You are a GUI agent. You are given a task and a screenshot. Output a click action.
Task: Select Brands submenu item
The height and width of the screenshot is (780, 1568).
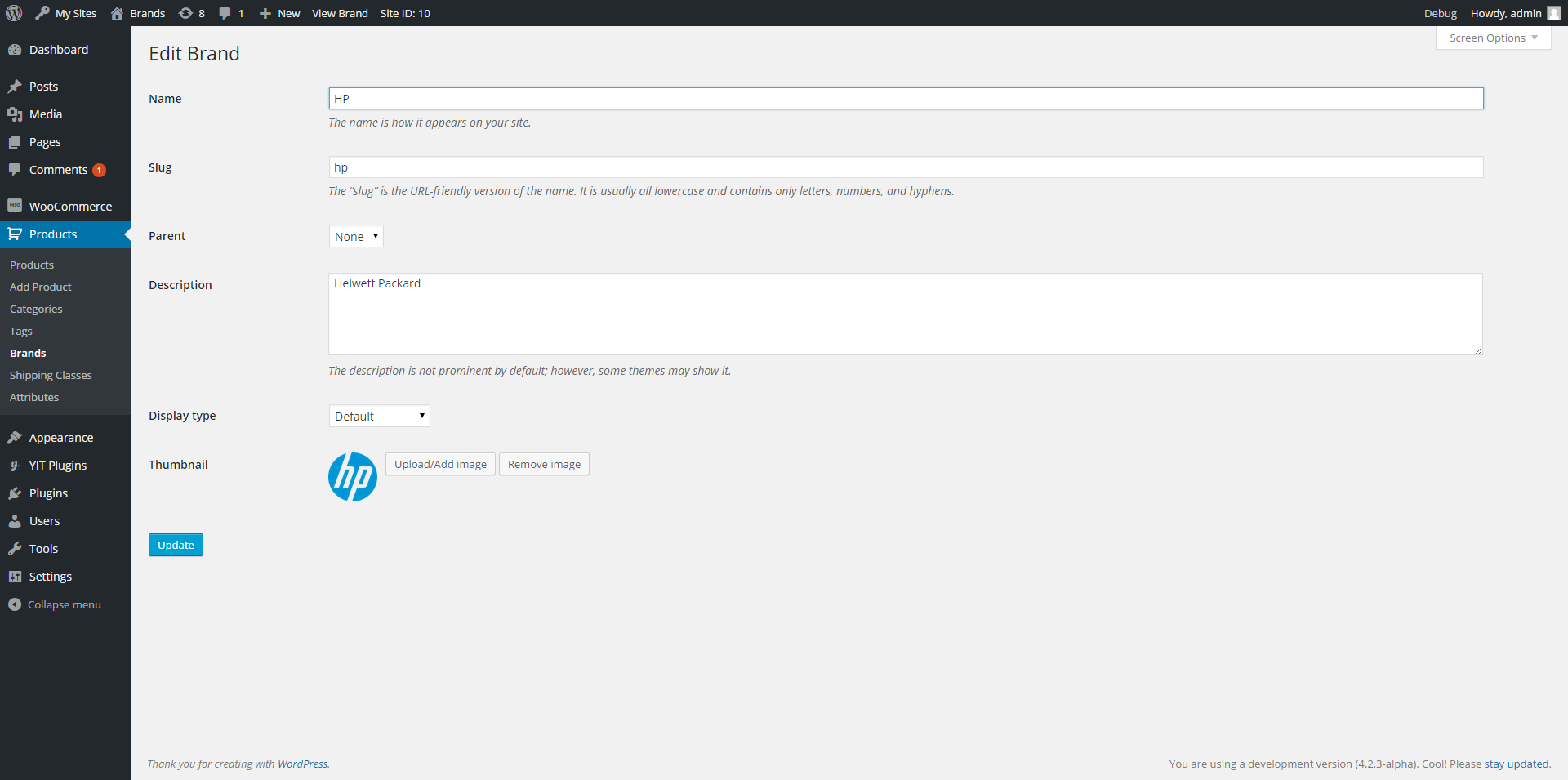pos(28,353)
